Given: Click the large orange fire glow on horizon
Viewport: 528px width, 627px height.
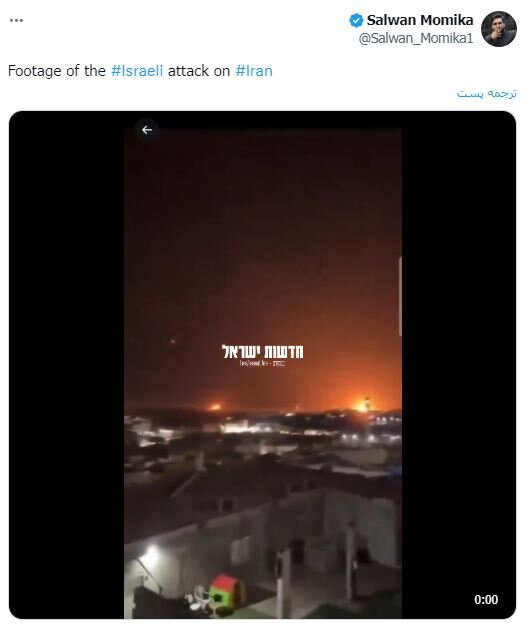Looking at the screenshot, I should point(363,405).
